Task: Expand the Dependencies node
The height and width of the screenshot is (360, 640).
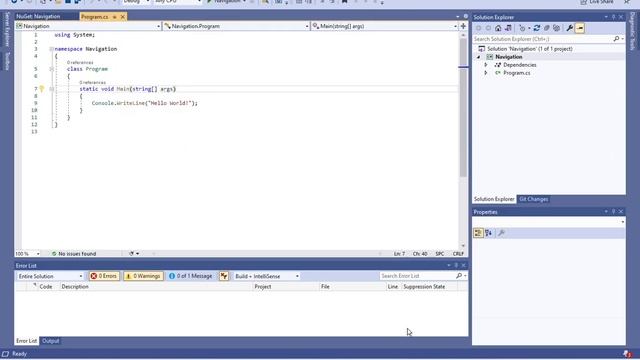Action: (486, 65)
